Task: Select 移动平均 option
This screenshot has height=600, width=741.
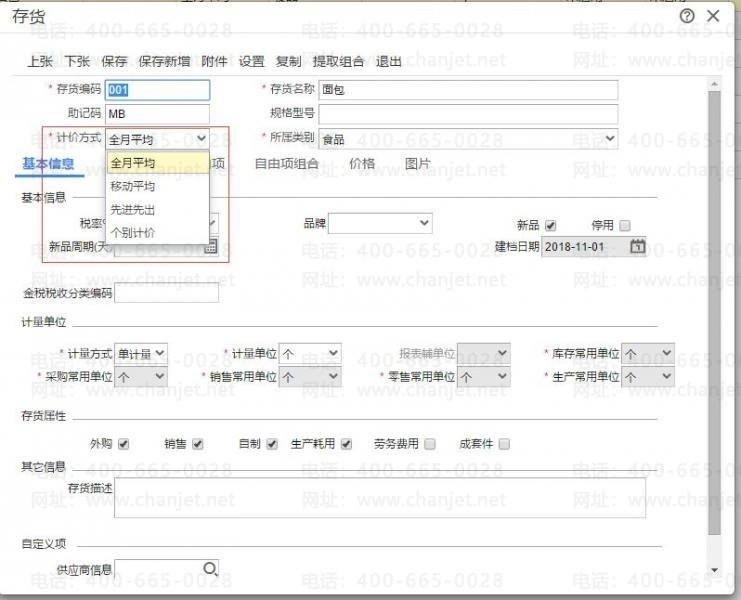Action: click(158, 186)
